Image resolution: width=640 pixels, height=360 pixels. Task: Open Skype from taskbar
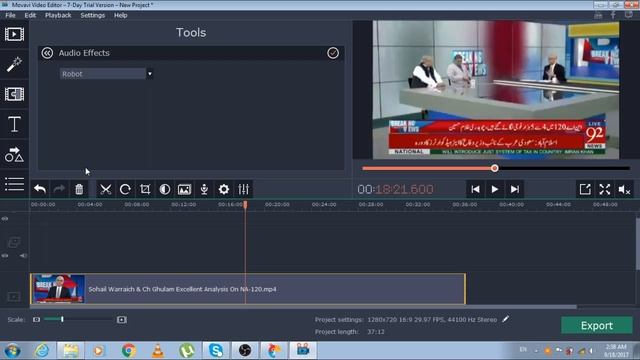point(216,351)
